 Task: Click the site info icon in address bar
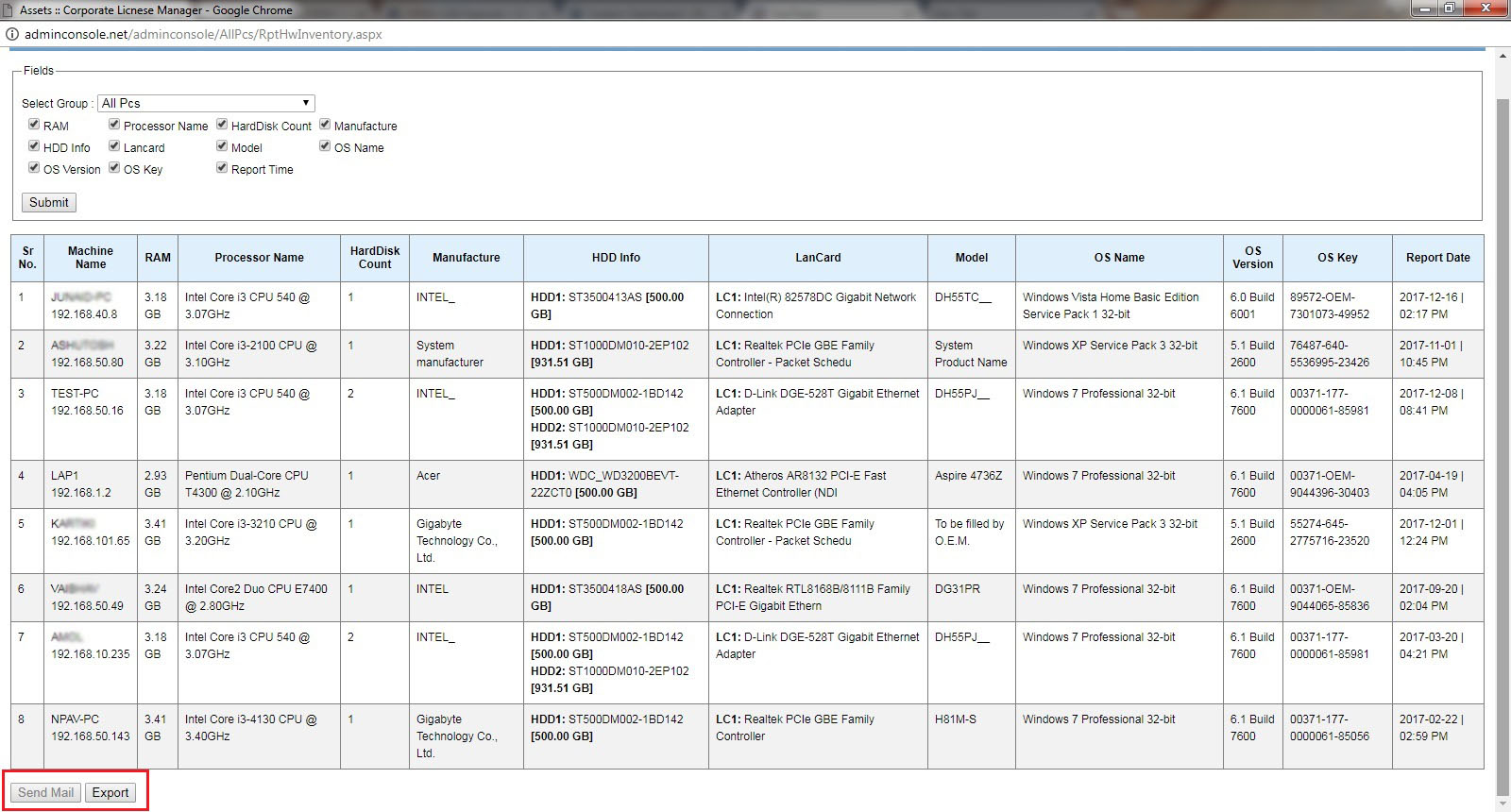pos(12,34)
